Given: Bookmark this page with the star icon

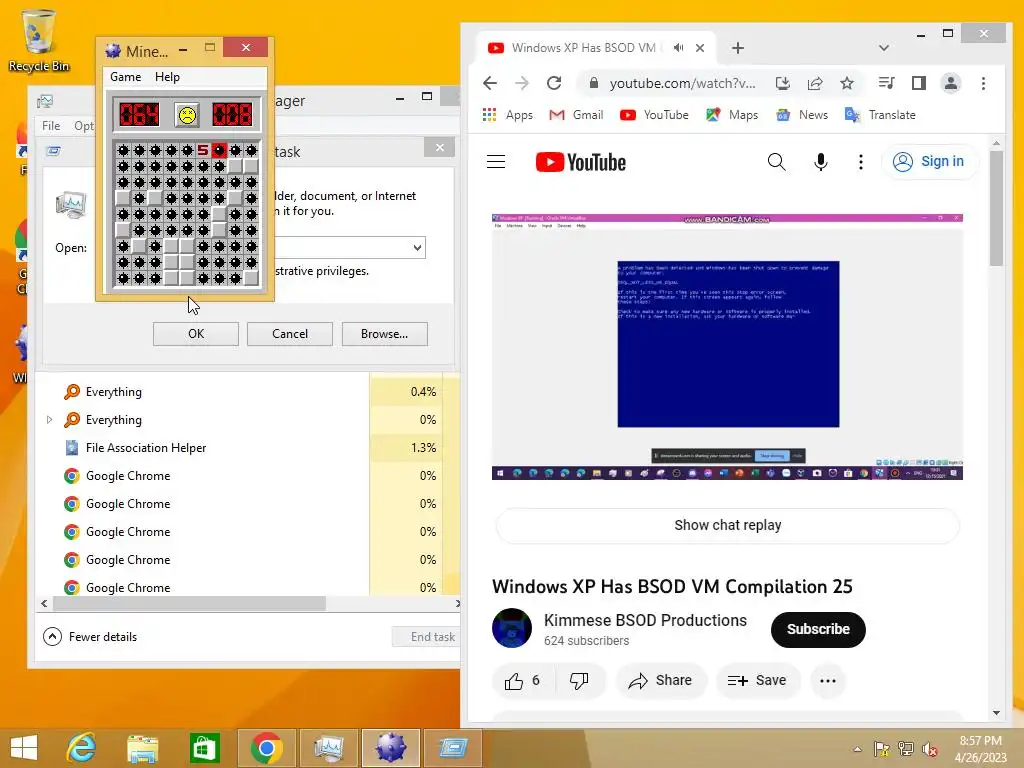Looking at the screenshot, I should pyautogui.click(x=847, y=83).
